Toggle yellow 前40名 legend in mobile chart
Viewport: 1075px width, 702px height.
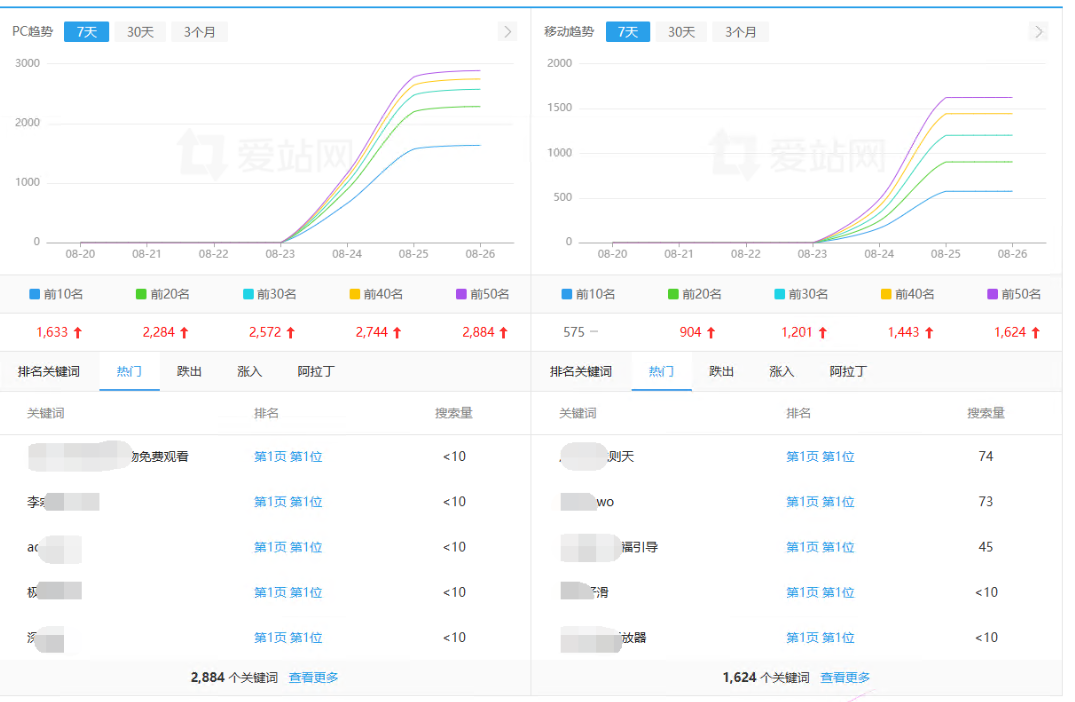pos(908,294)
